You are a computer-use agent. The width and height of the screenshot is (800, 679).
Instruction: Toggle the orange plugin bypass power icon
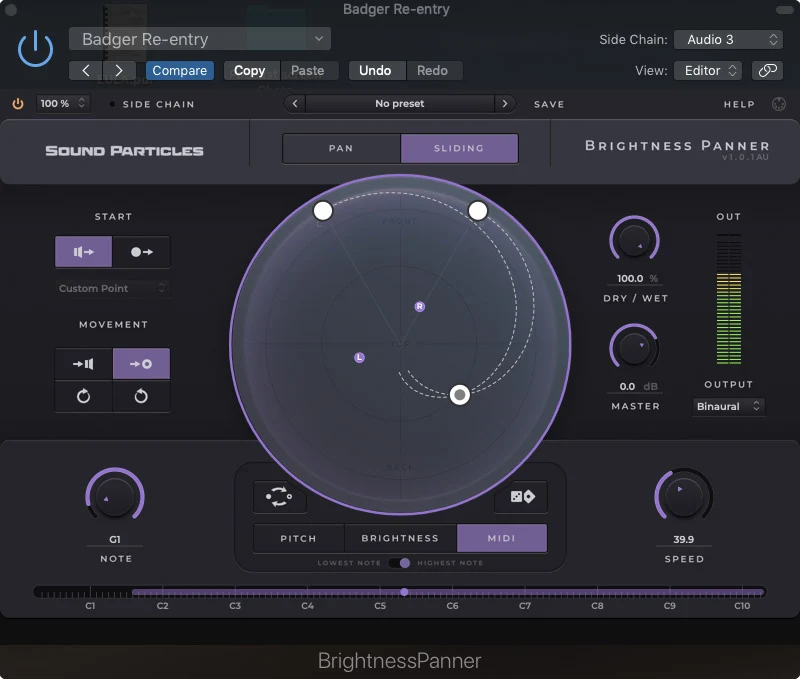click(18, 104)
